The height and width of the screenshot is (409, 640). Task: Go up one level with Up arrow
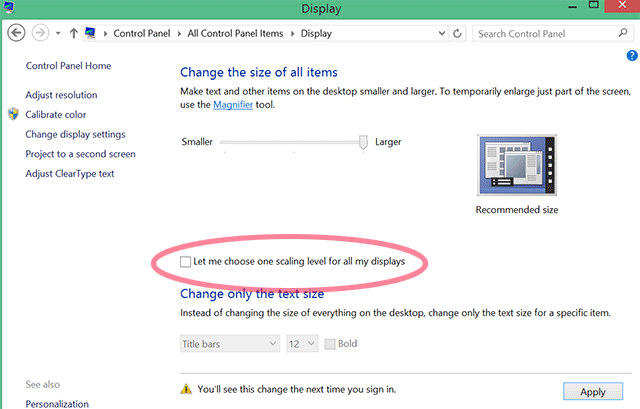73,33
